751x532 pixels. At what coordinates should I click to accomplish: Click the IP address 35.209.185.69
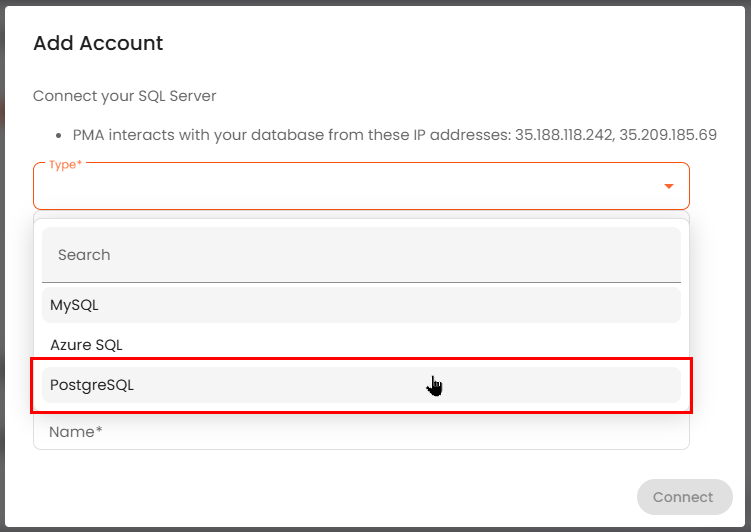[668, 134]
